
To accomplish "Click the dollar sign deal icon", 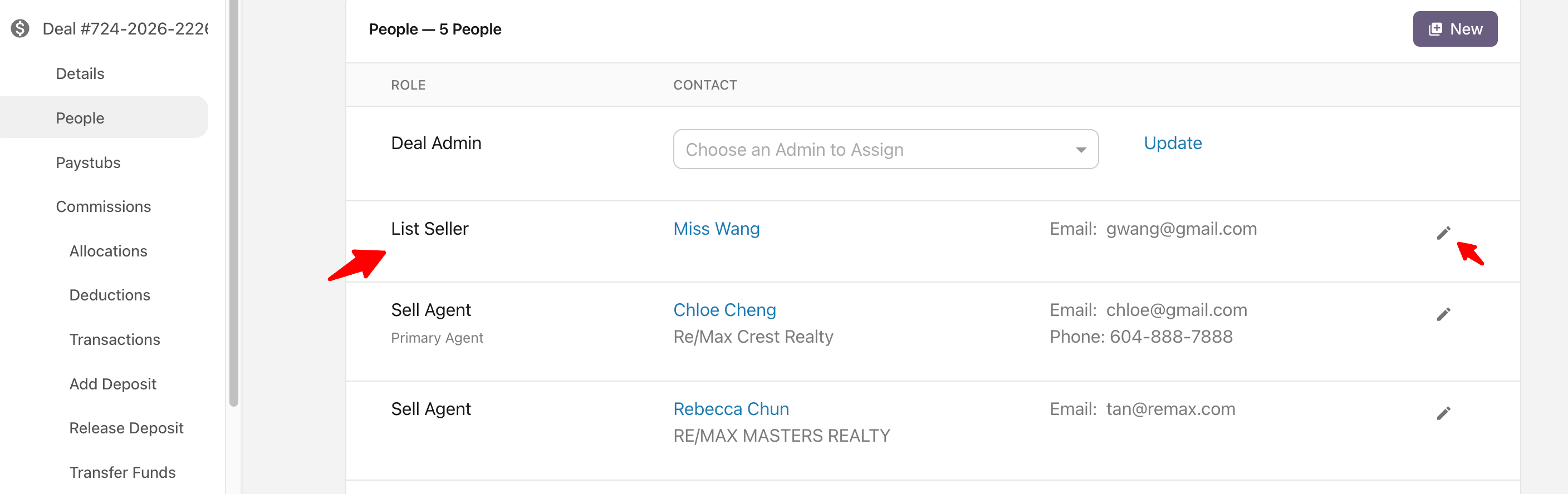I will pyautogui.click(x=20, y=28).
